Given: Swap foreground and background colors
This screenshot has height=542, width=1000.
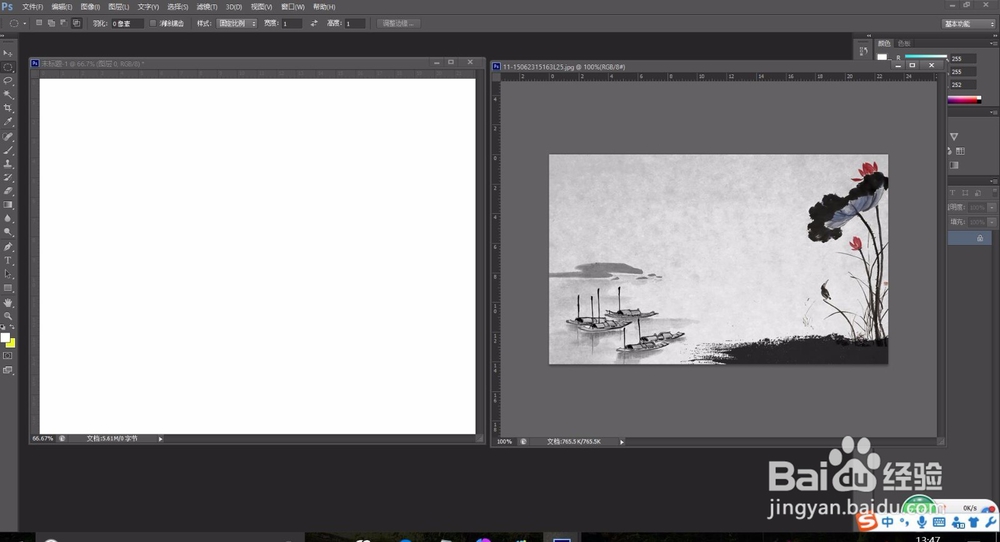Looking at the screenshot, I should click(12, 326).
